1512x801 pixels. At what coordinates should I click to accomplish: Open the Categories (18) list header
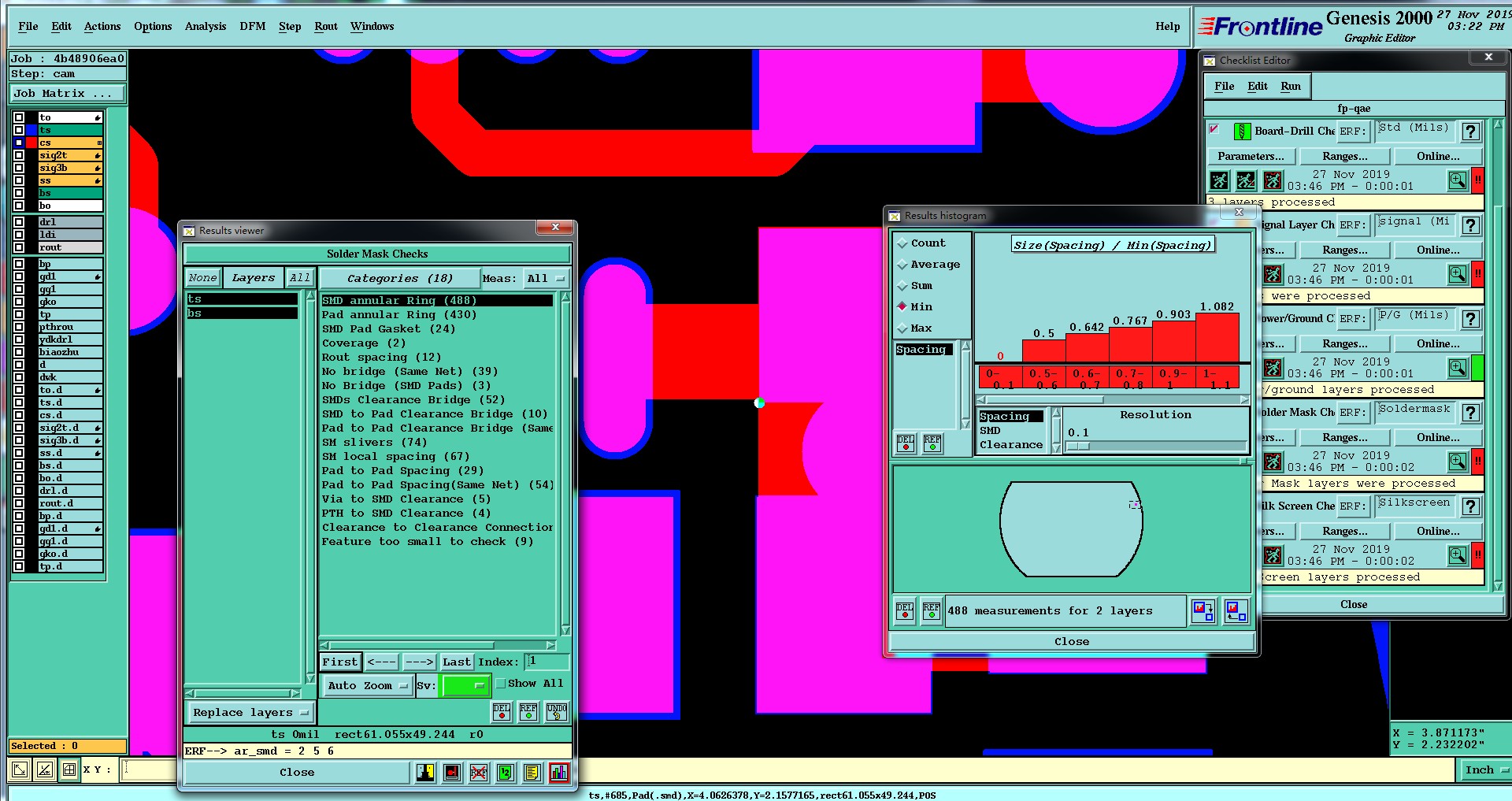400,279
